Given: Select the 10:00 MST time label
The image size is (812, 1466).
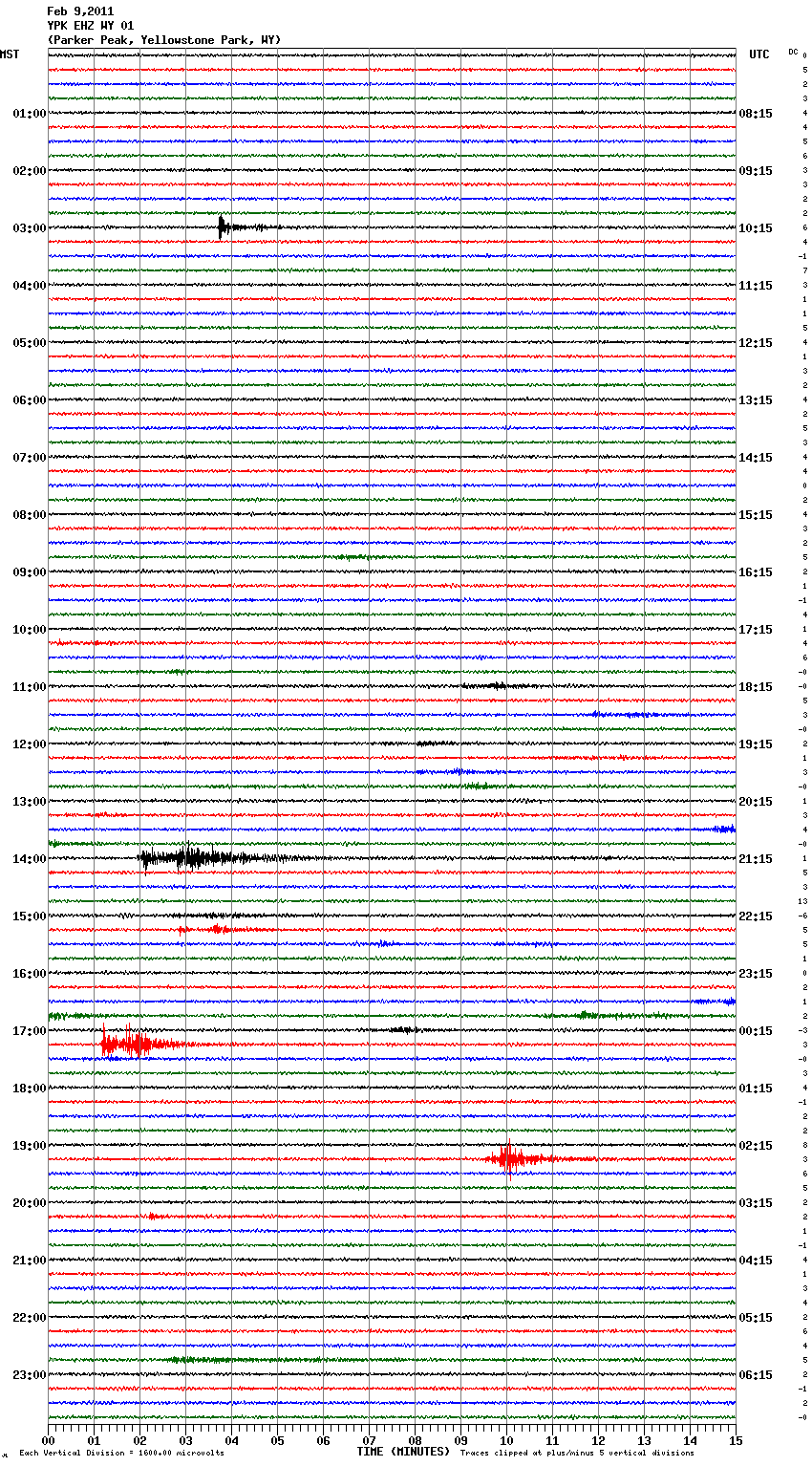Looking at the screenshot, I should click(x=30, y=630).
